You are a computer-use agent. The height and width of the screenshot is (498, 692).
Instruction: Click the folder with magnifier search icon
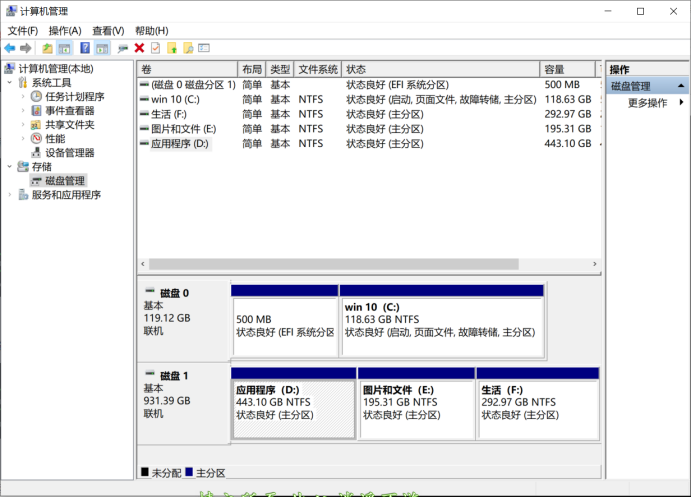(x=188, y=48)
